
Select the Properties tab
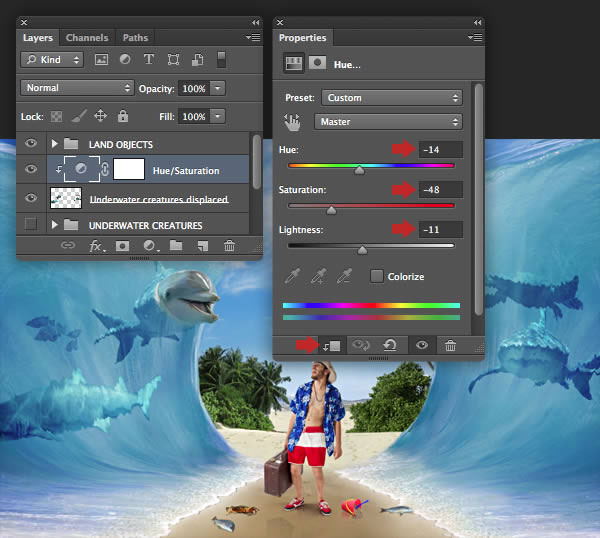pos(302,38)
